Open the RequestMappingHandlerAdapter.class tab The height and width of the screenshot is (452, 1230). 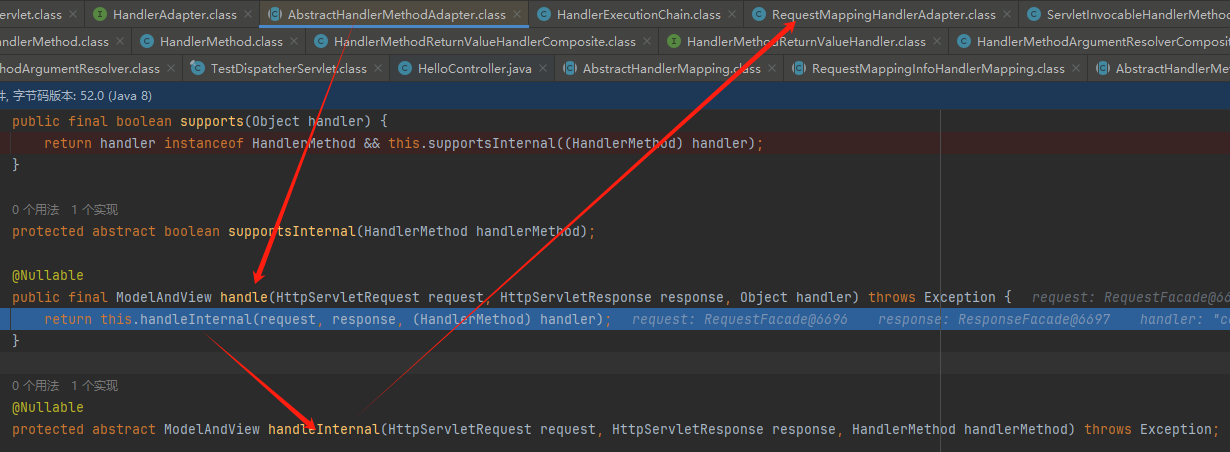click(x=883, y=15)
